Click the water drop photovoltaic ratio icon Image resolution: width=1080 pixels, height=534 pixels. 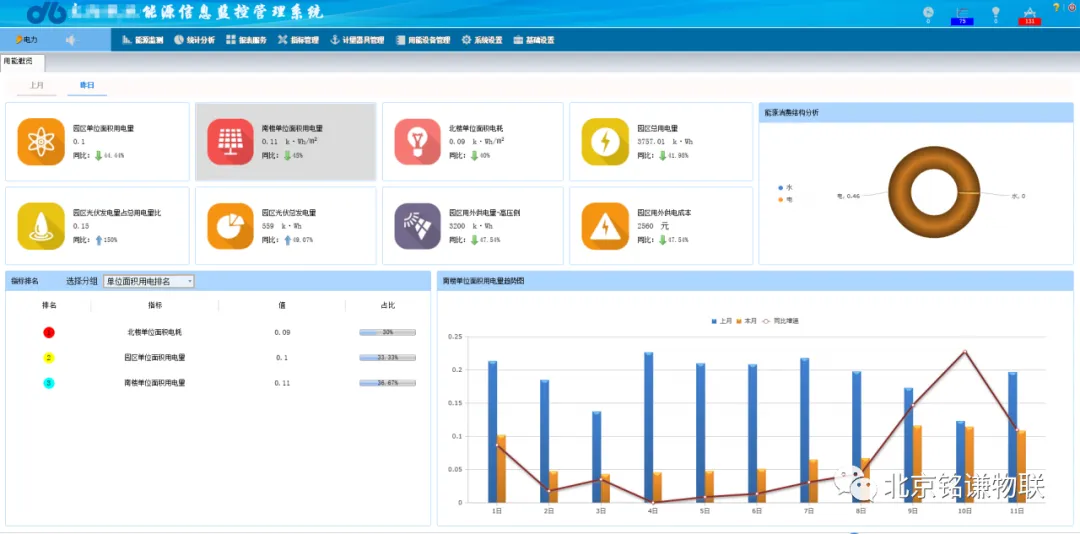click(x=41, y=226)
